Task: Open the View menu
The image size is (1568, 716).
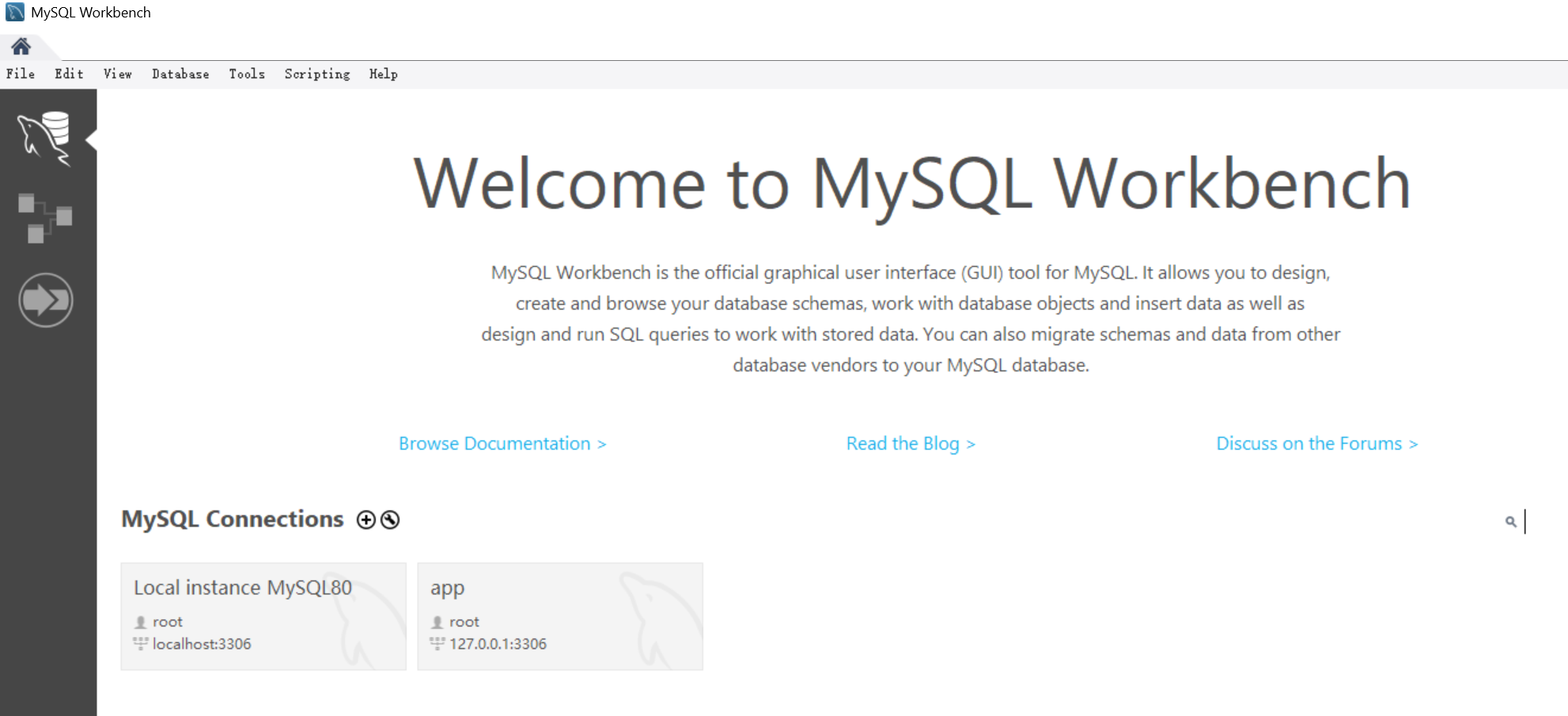Action: click(x=117, y=74)
